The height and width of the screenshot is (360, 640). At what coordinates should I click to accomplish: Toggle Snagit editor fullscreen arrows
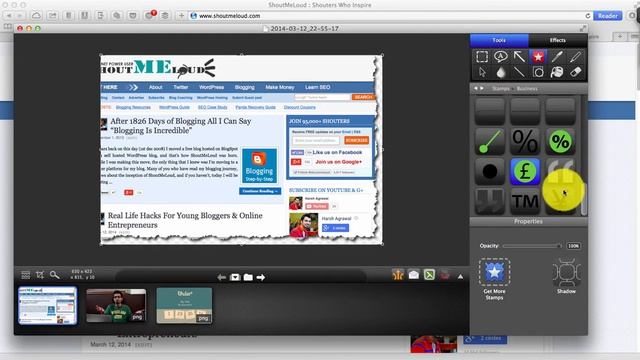point(583,28)
